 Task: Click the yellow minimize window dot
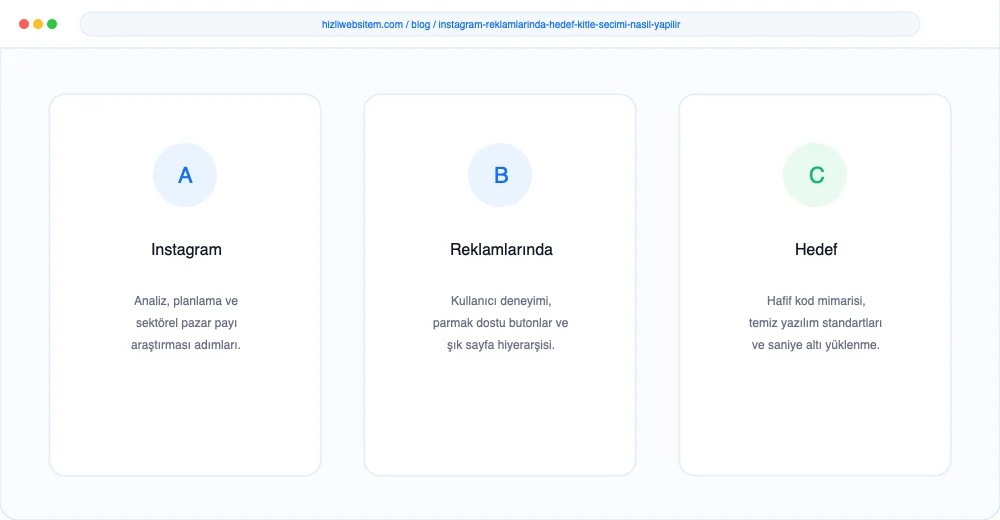tap(38, 24)
